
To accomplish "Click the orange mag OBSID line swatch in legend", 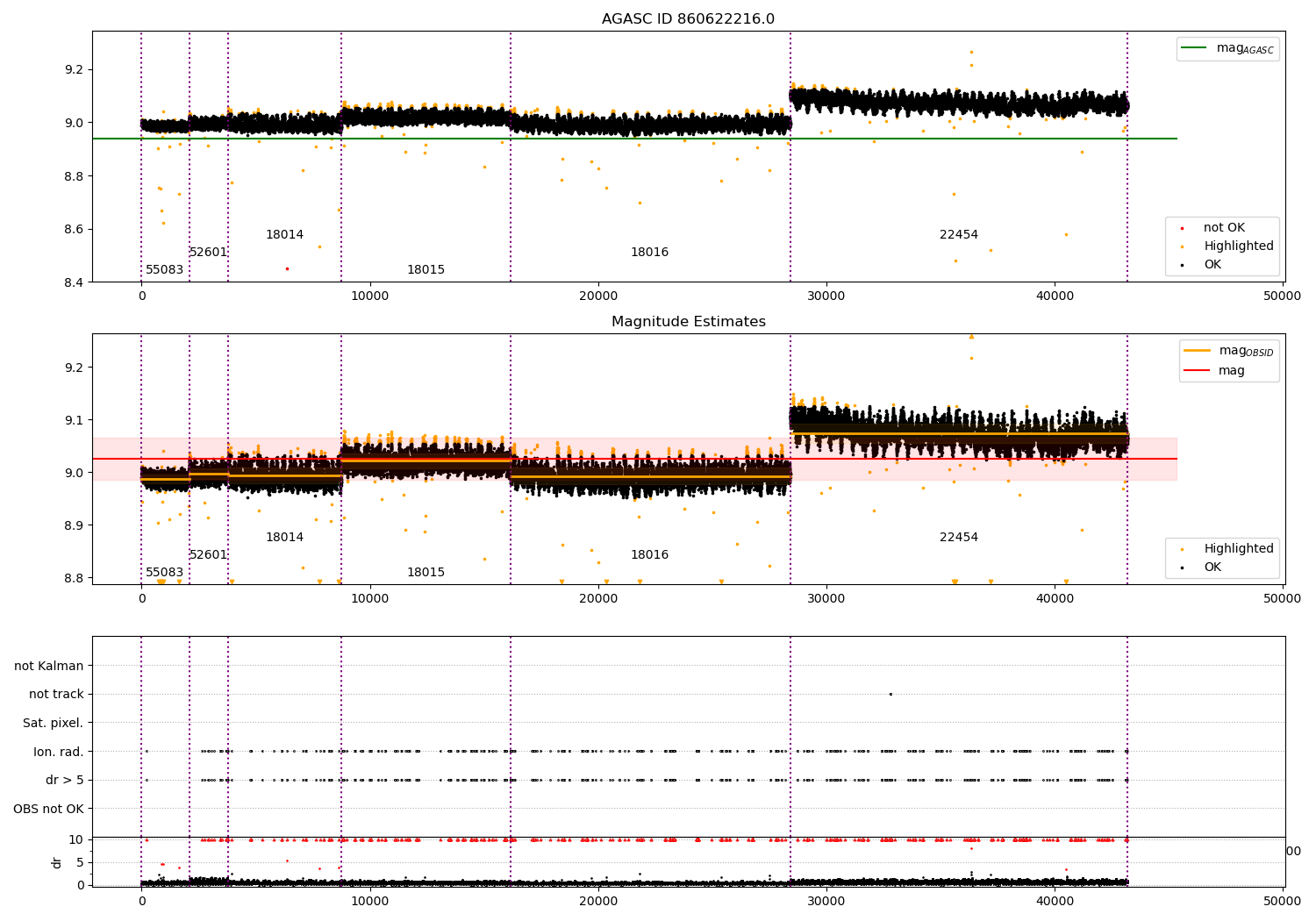I will (x=1197, y=351).
